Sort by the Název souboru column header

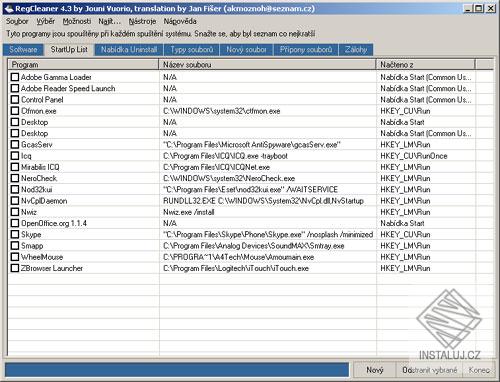(x=268, y=64)
